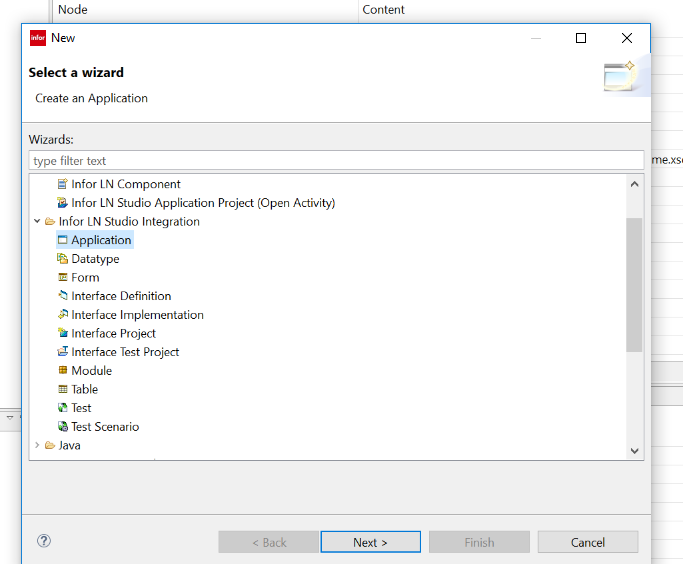The image size is (683, 564).
Task: Click the wizard list scrollbar thumb
Action: [634, 285]
